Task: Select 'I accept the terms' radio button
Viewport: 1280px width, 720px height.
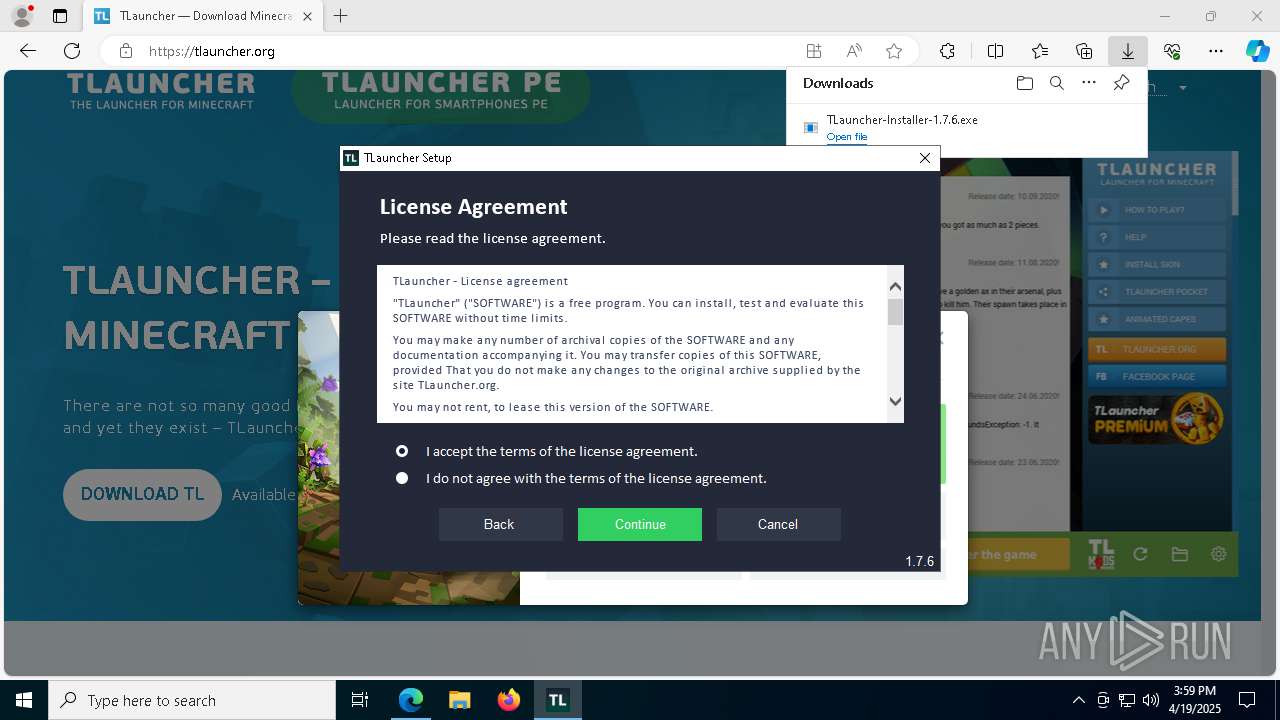Action: click(402, 451)
